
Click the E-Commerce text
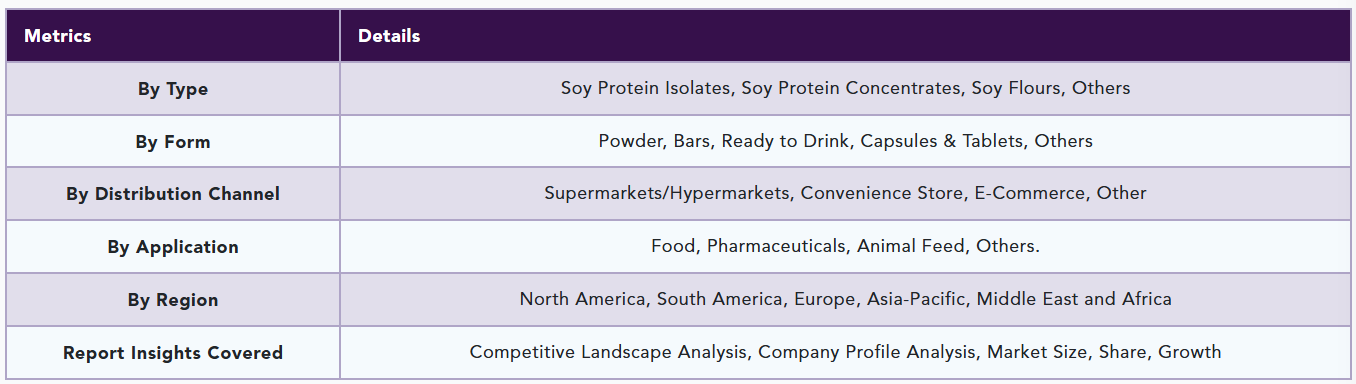click(1030, 193)
